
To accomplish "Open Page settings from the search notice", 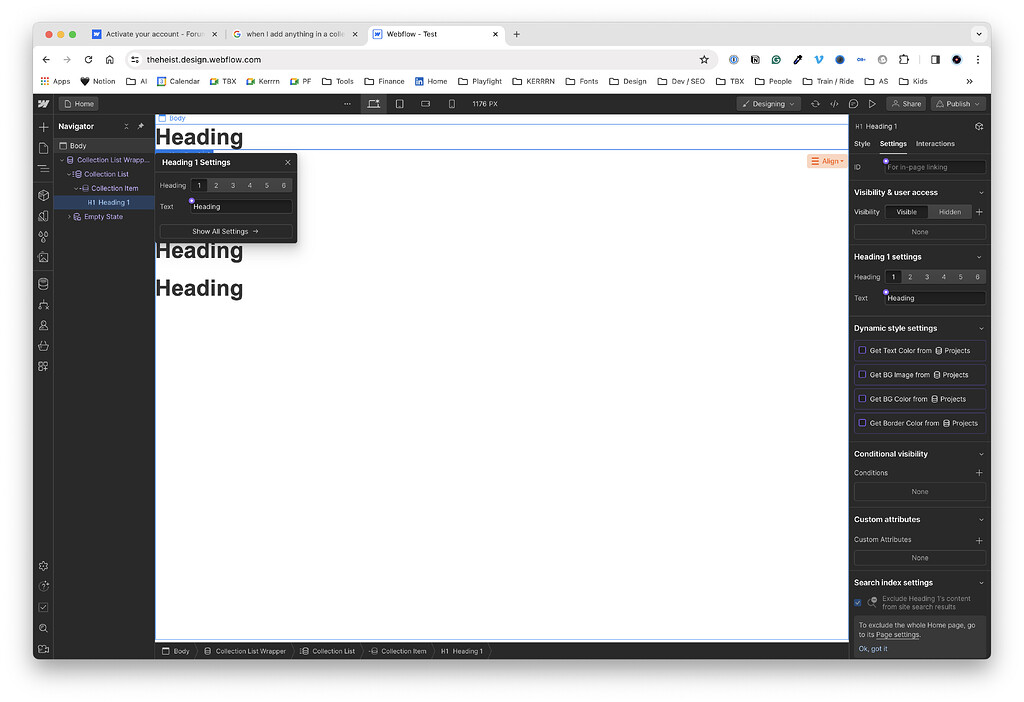I will coord(896,634).
